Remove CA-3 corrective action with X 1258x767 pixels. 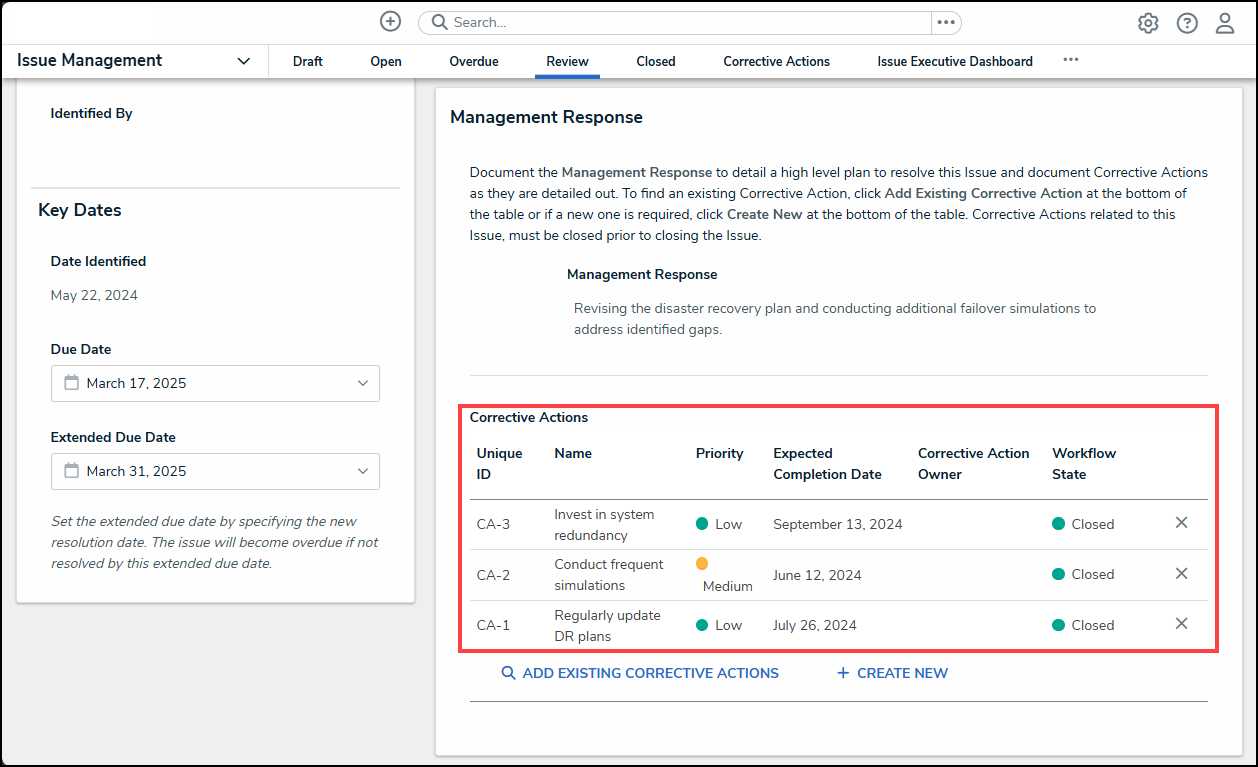1181,523
